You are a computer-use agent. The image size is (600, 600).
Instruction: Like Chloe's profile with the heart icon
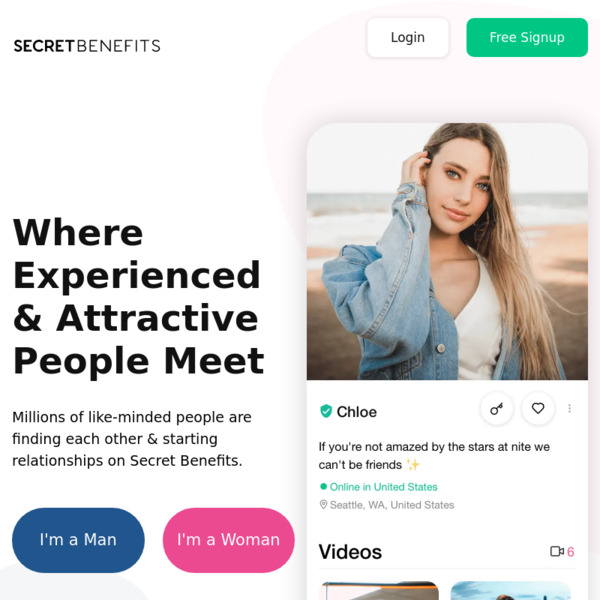point(538,409)
